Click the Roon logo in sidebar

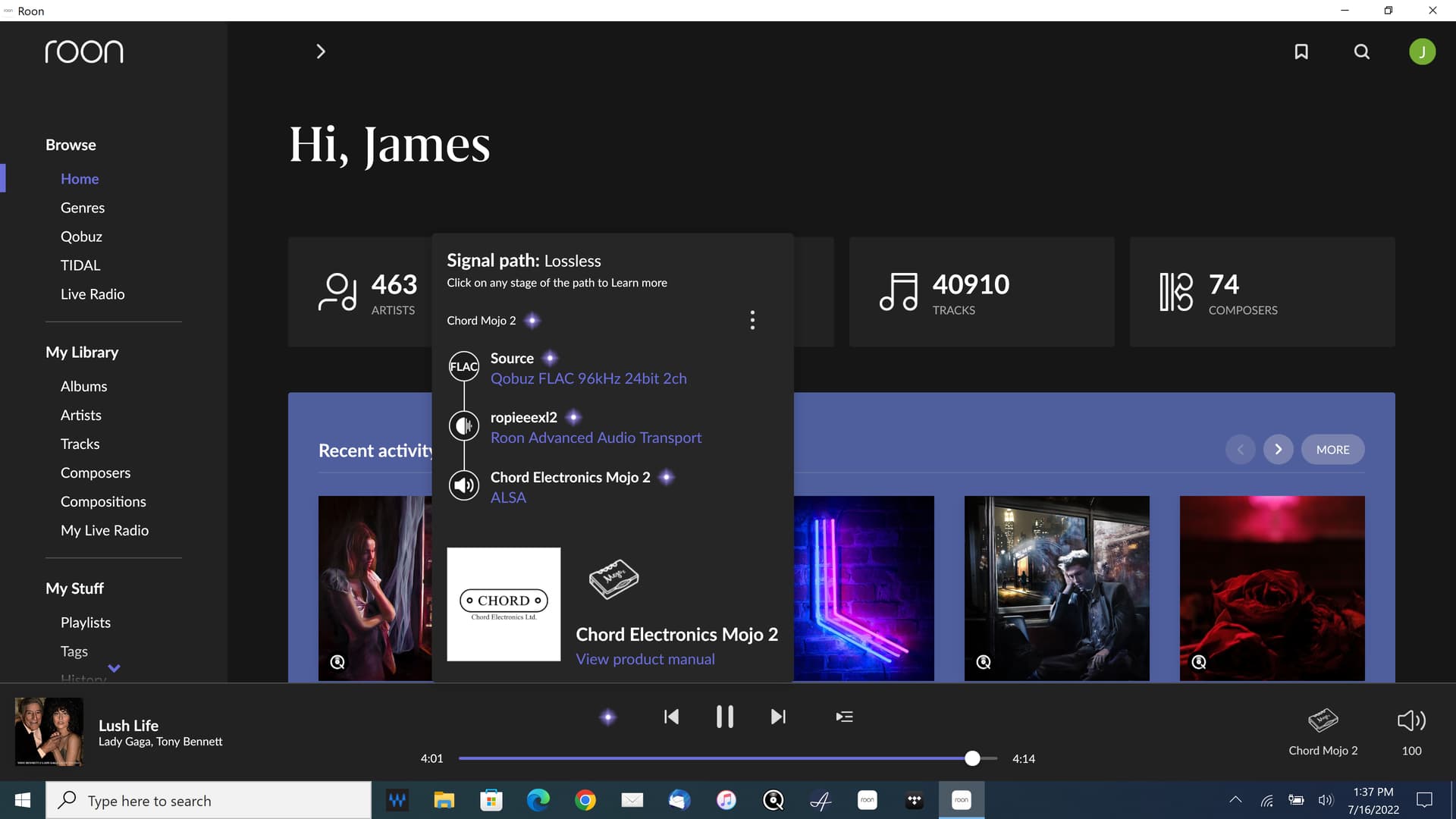click(x=84, y=52)
